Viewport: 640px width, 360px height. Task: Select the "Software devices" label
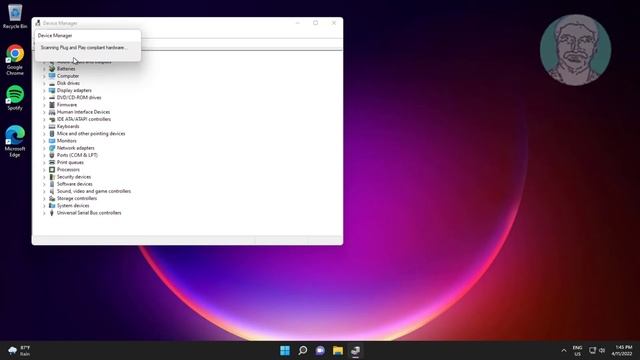pyautogui.click(x=75, y=184)
